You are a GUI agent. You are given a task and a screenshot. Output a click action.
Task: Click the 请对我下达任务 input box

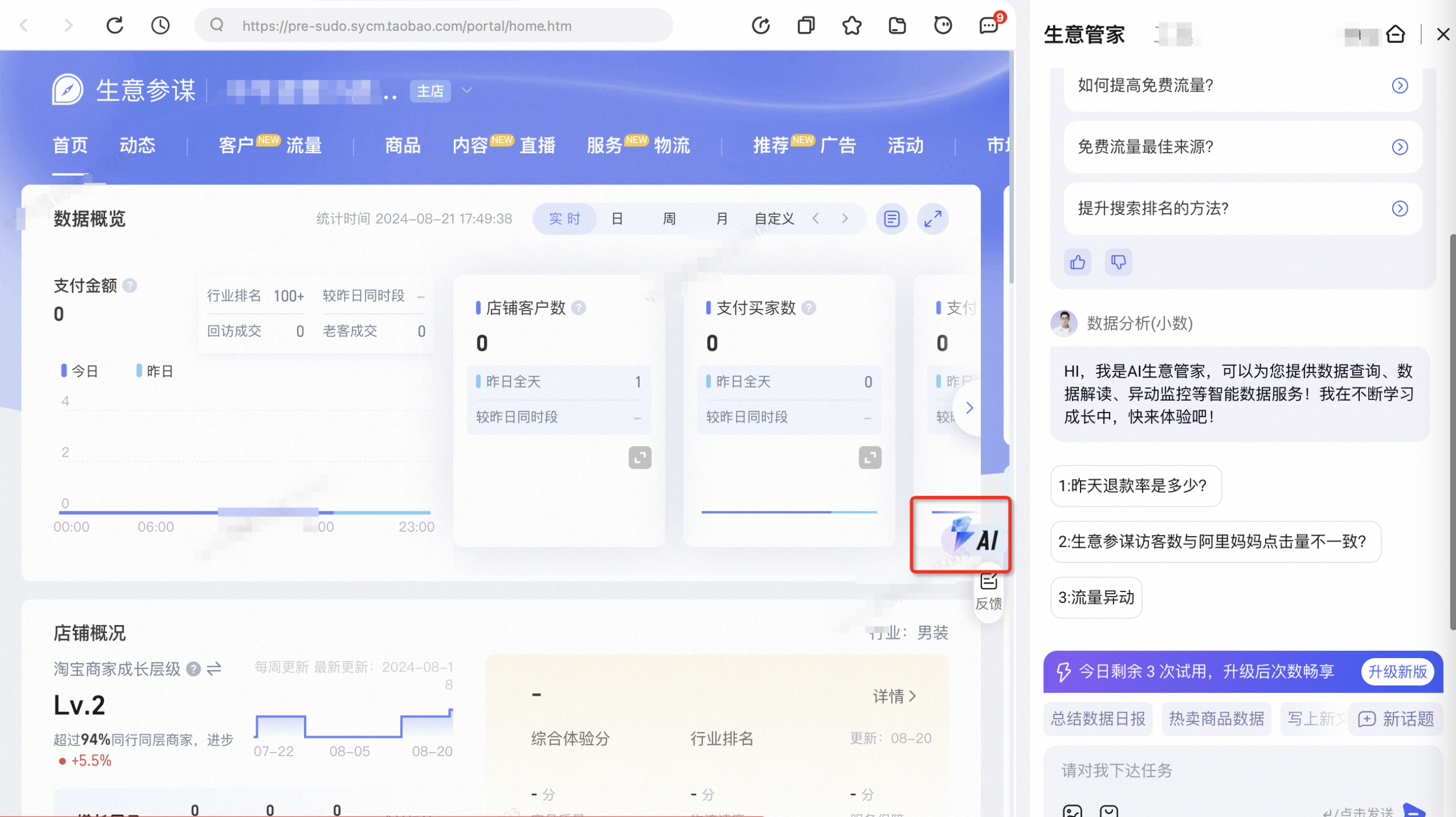tap(1242, 771)
